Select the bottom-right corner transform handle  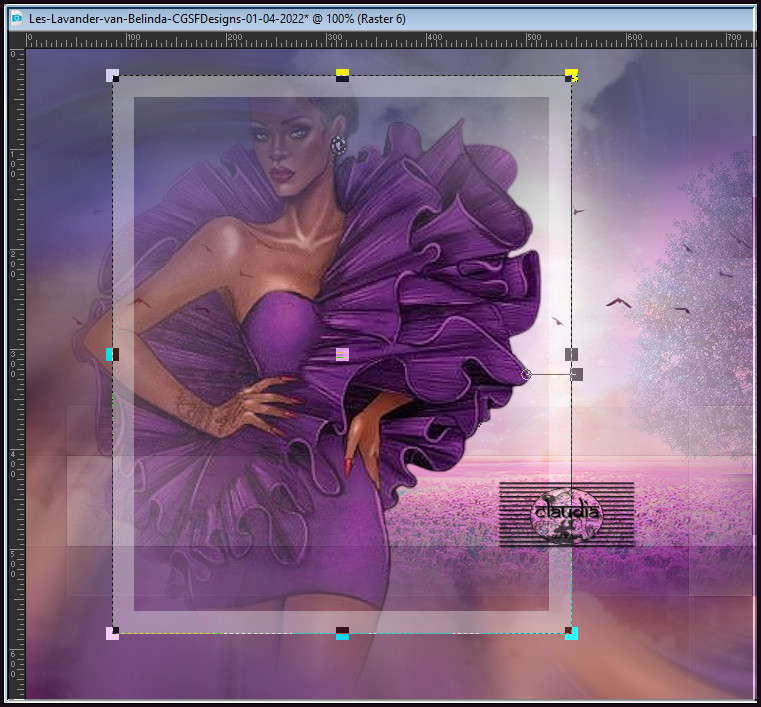tap(571, 633)
